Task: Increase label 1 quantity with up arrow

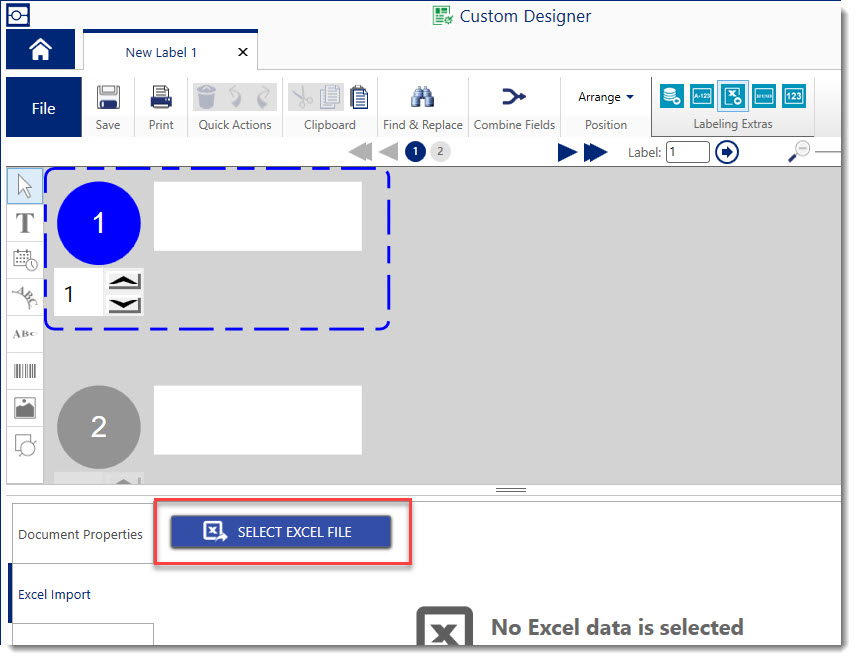Action: (x=124, y=281)
